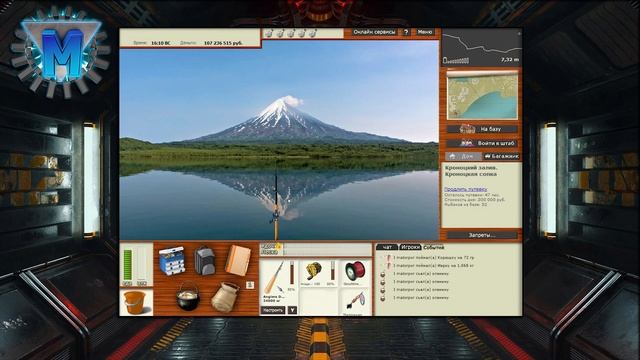Open the "Запреты..." button
Screen dimensions: 640x360
click(x=482, y=235)
